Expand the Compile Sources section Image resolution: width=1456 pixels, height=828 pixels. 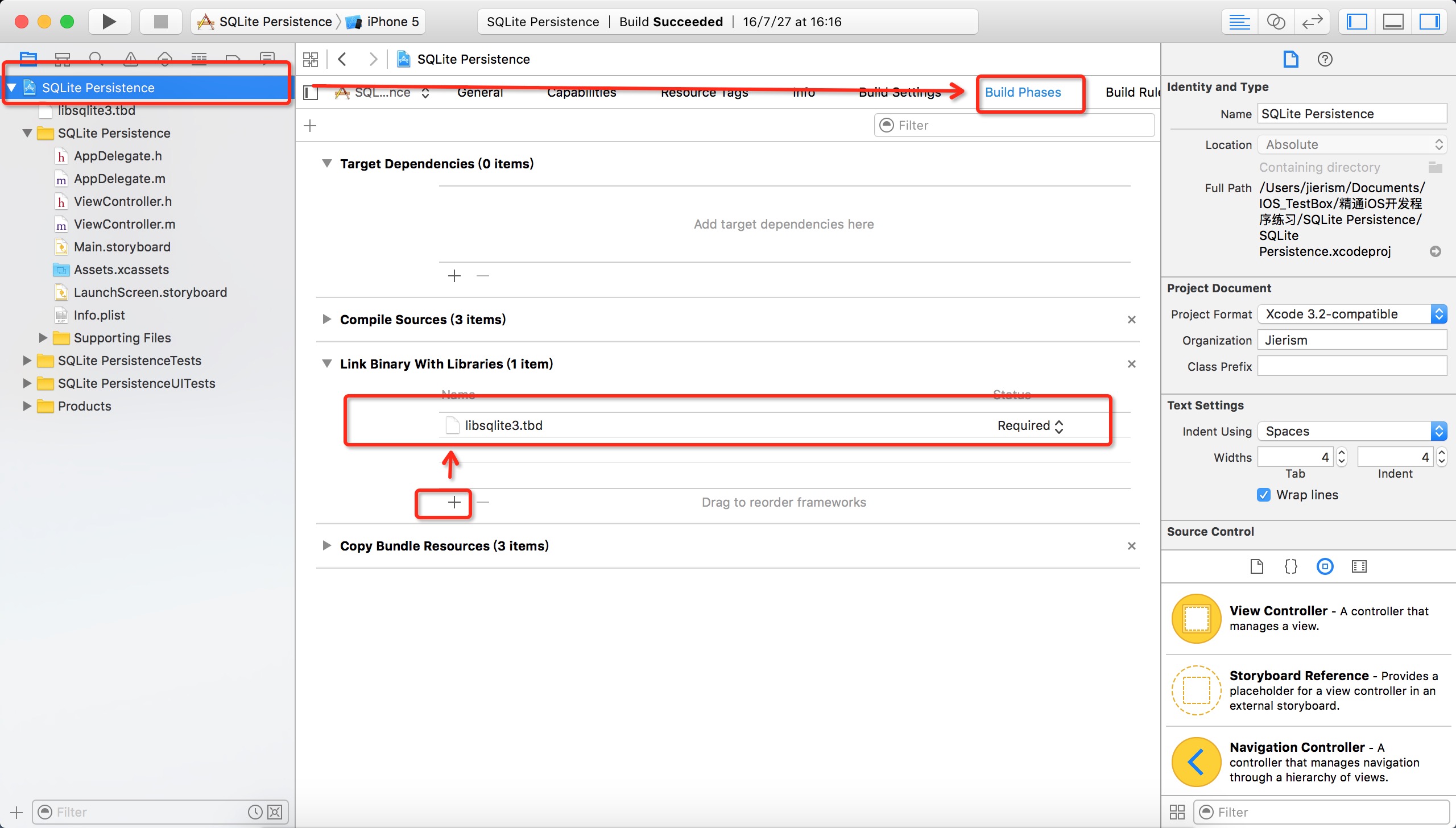coord(327,319)
